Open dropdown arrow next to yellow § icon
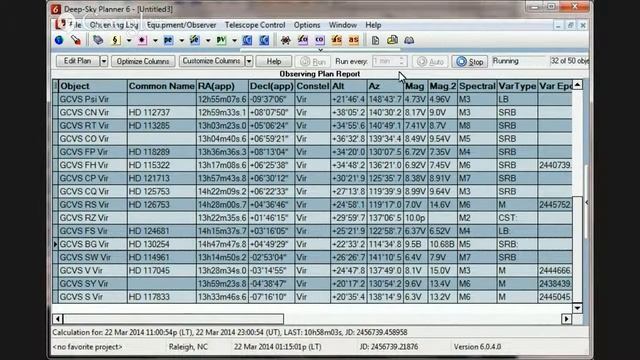Image resolution: width=640 pixels, height=360 pixels. tap(129, 40)
